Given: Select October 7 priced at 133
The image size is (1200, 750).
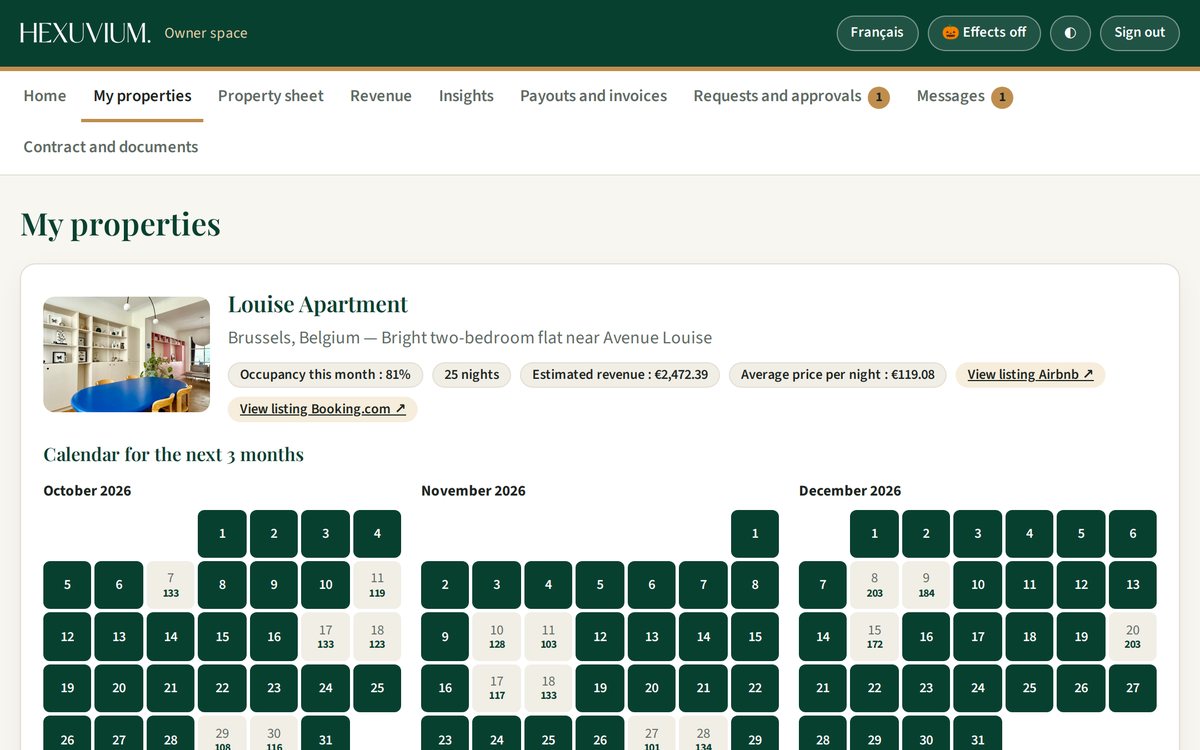Looking at the screenshot, I should click(x=171, y=585).
